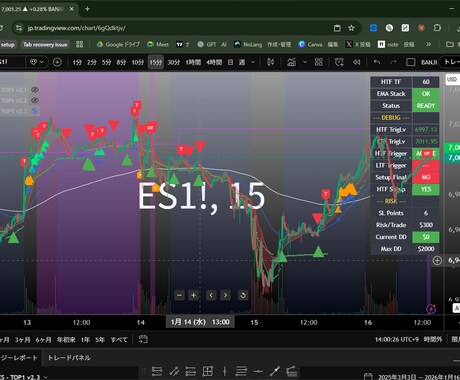Switch to the 30分 timeframe
This screenshot has height=380, width=460.
[x=173, y=62]
